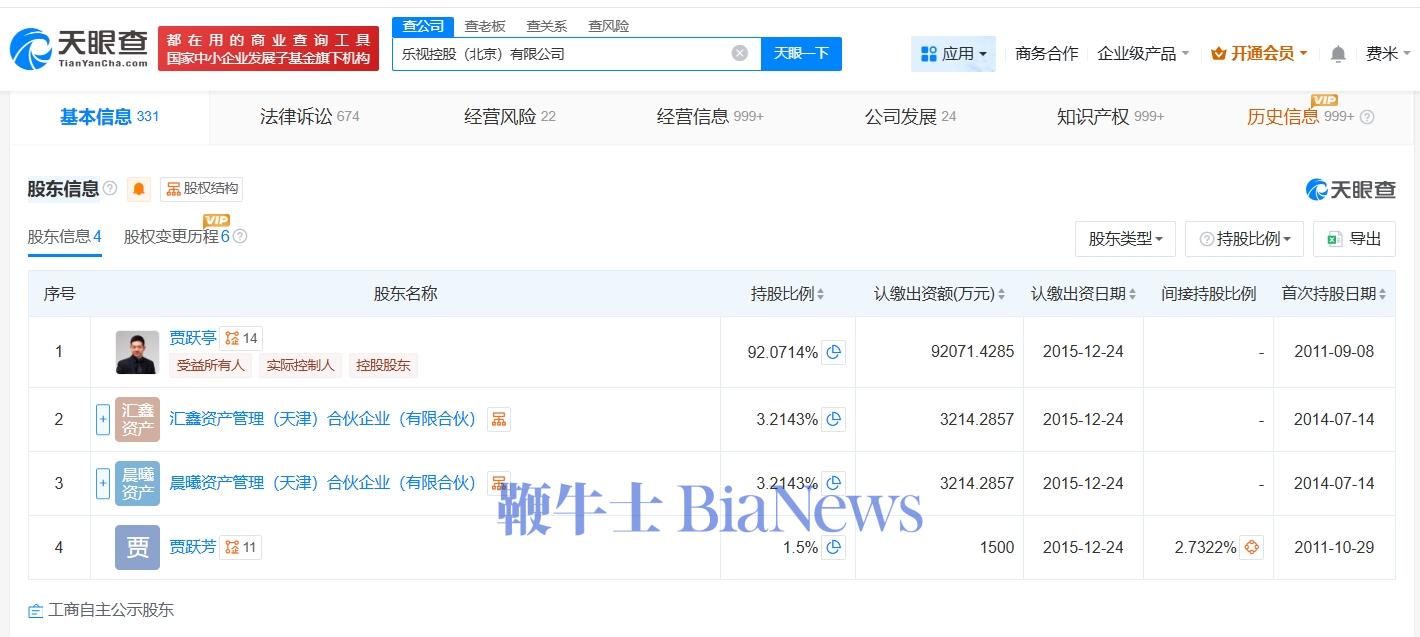Sort by 首次持股日期 column header

point(1334,294)
